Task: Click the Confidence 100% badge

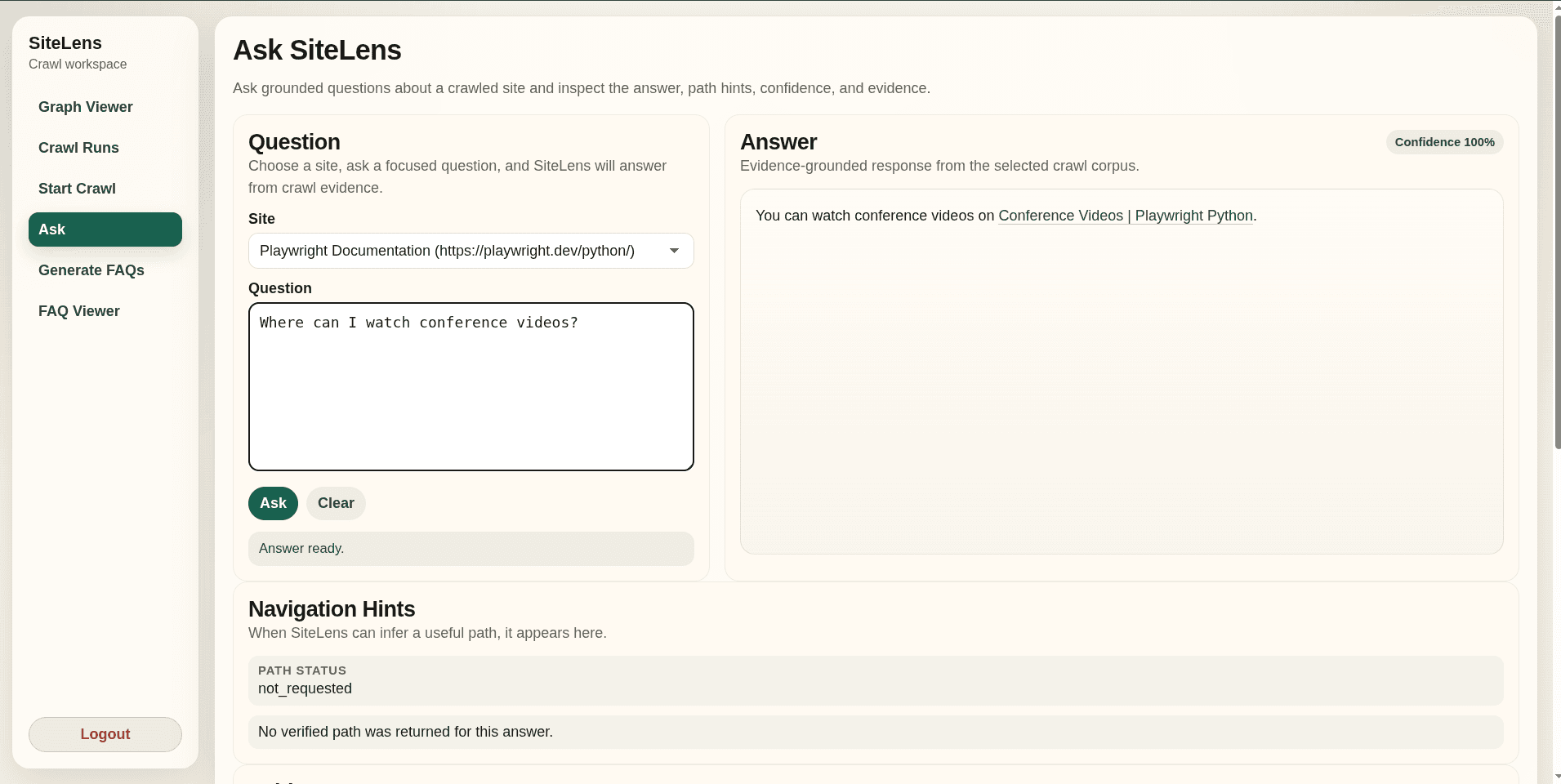Action: coord(1444,142)
